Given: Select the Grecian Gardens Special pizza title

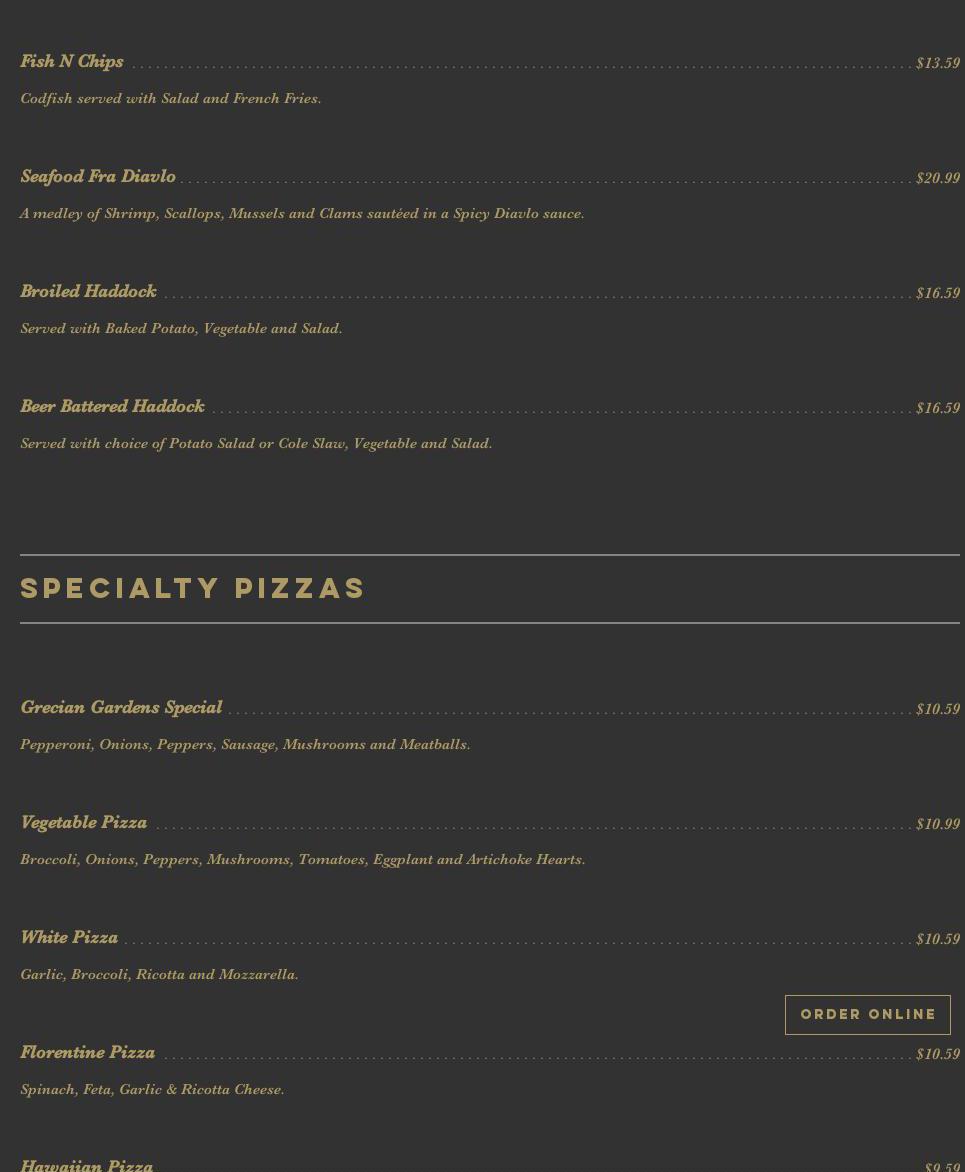Looking at the screenshot, I should coord(121,708).
